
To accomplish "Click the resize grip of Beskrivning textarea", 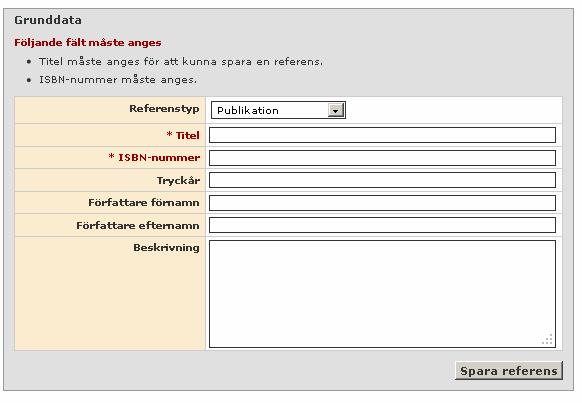I will [x=547, y=340].
